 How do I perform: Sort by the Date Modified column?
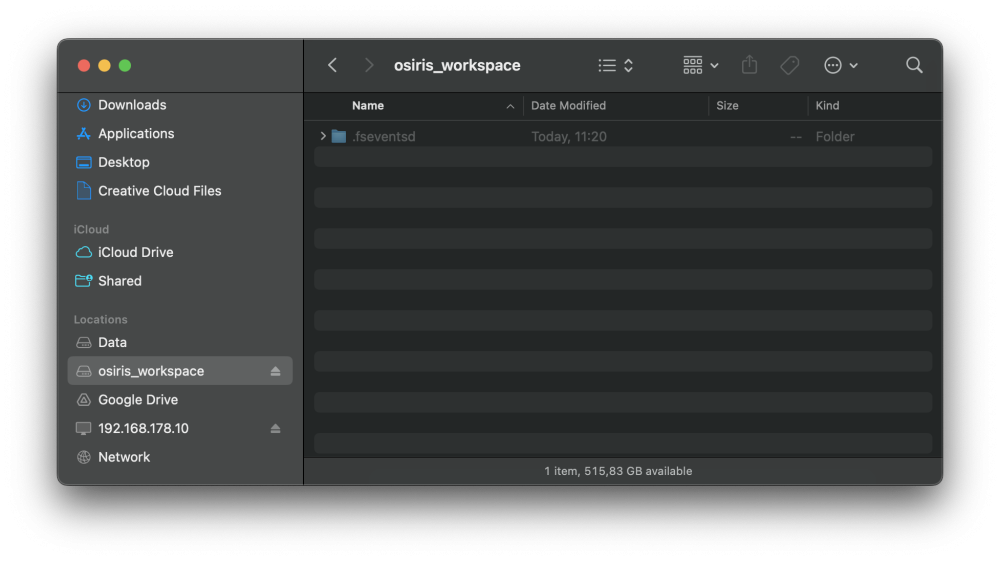point(568,105)
